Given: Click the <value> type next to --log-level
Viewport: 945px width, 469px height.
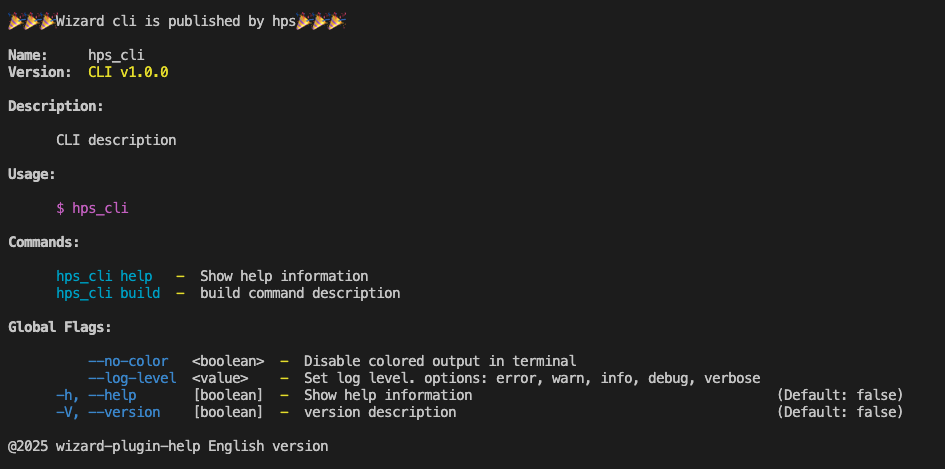Looking at the screenshot, I should tap(221, 379).
